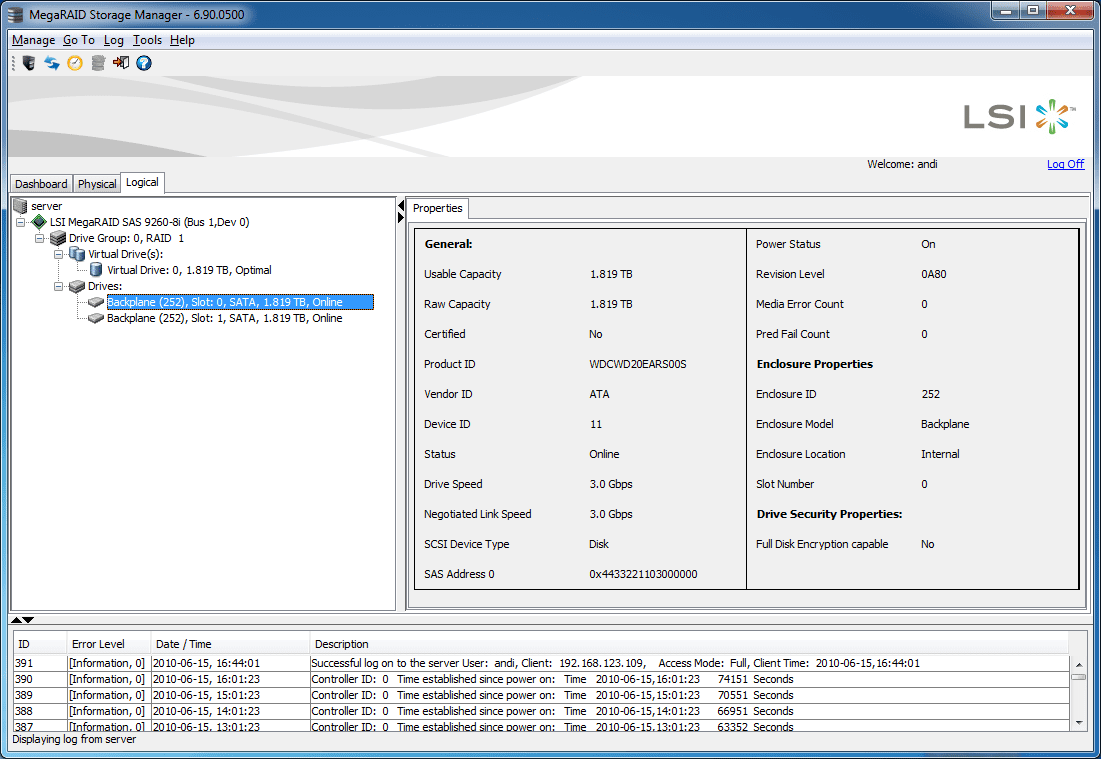The width and height of the screenshot is (1101, 759).
Task: Click Product ID value WDCWD20EARS00S
Action: click(x=638, y=364)
